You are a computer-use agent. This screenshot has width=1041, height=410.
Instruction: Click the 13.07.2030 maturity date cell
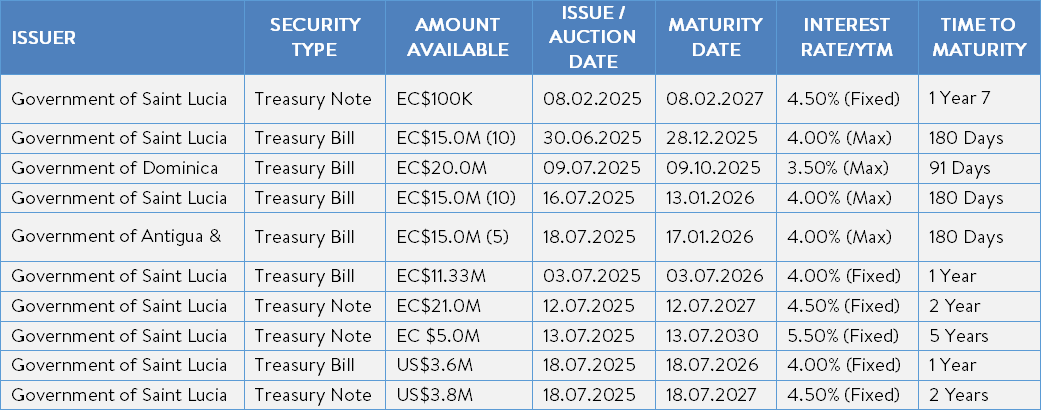[716, 336]
